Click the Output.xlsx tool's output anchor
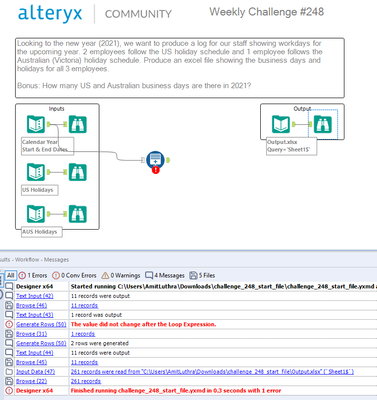 click(x=293, y=124)
